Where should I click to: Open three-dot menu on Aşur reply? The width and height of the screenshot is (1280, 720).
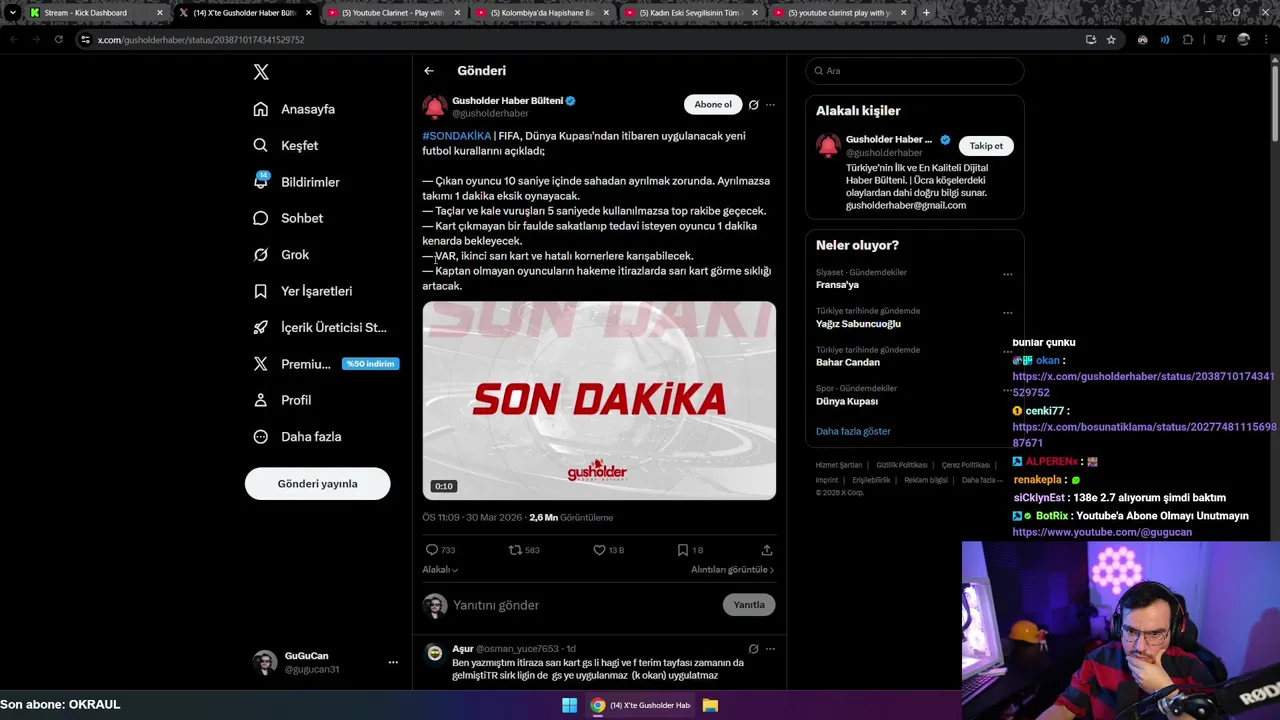[x=770, y=649]
